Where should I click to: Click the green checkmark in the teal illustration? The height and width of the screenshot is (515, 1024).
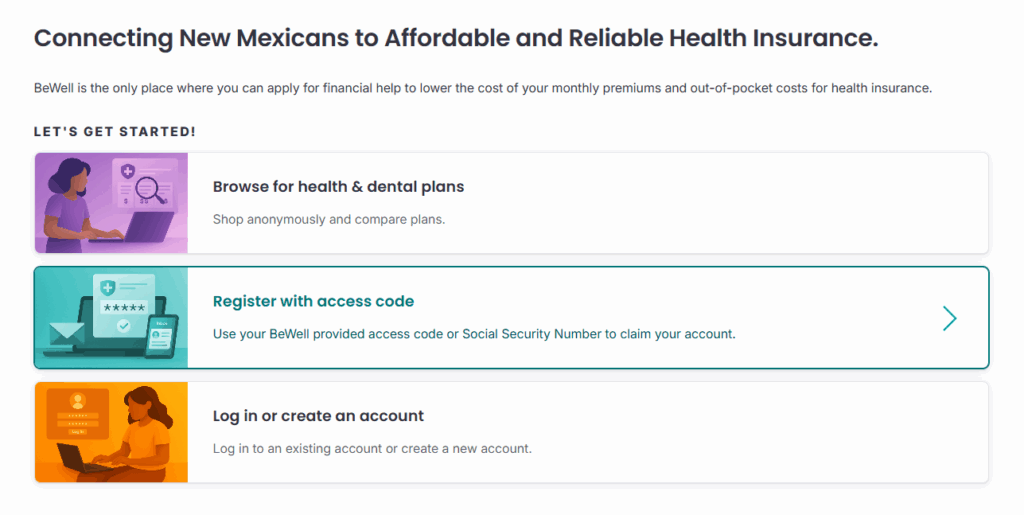pos(123,325)
